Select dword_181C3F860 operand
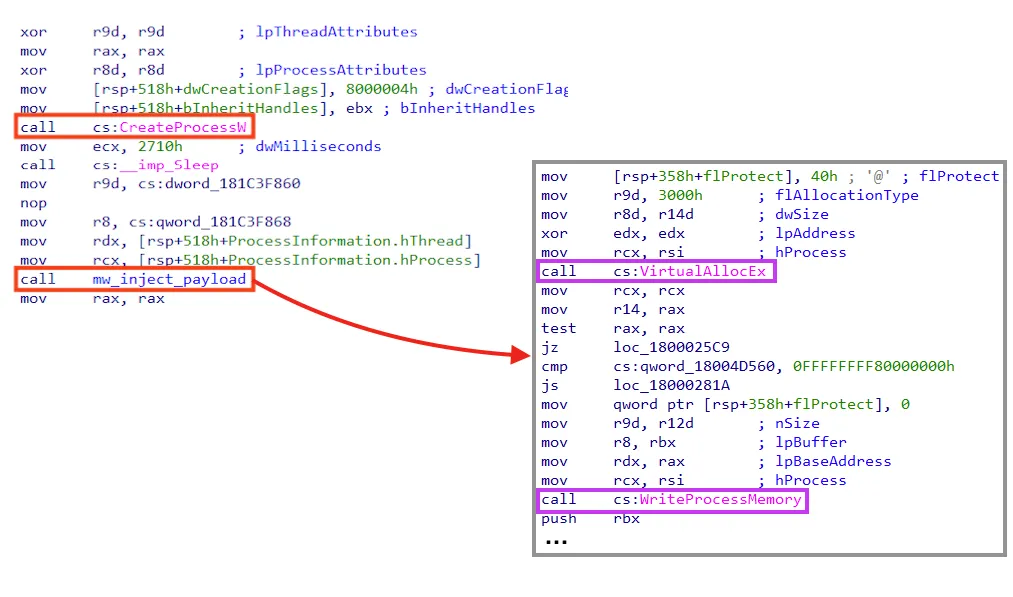The width and height of the screenshot is (1013, 597). 233,184
